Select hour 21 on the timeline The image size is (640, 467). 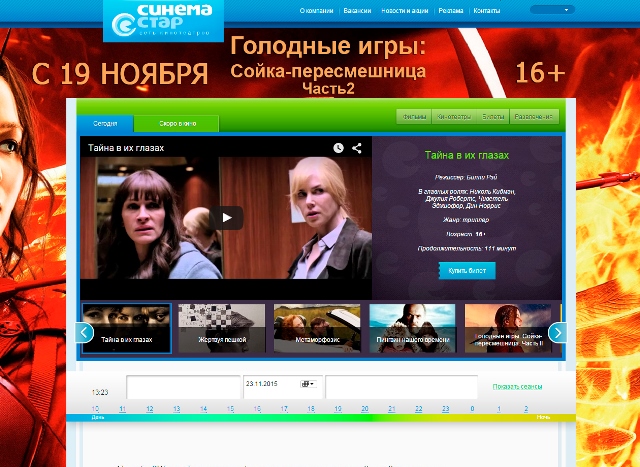[x=392, y=409]
